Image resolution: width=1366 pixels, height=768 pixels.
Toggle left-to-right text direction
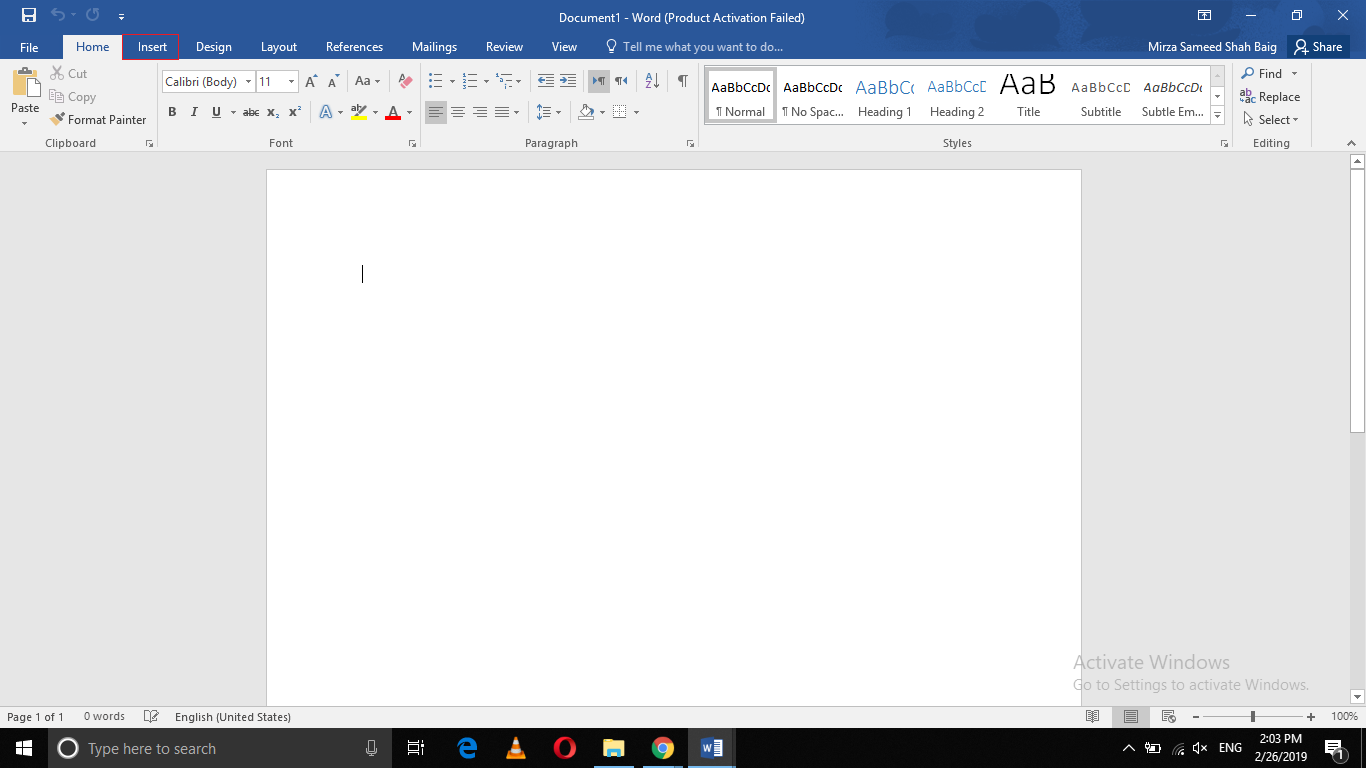point(599,81)
